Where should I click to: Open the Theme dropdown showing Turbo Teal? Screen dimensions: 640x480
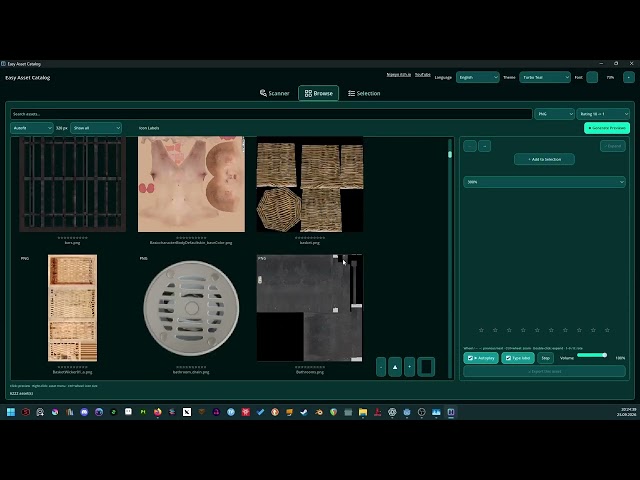point(545,77)
